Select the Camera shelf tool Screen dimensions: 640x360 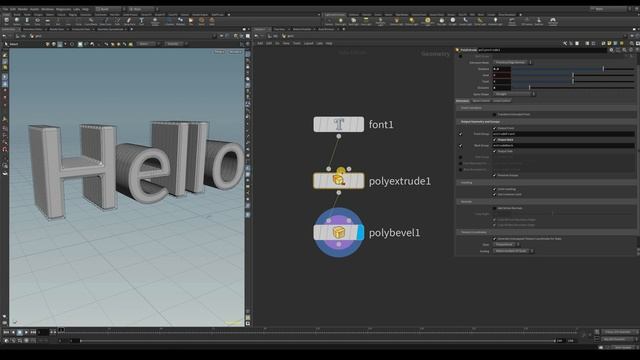(329, 21)
